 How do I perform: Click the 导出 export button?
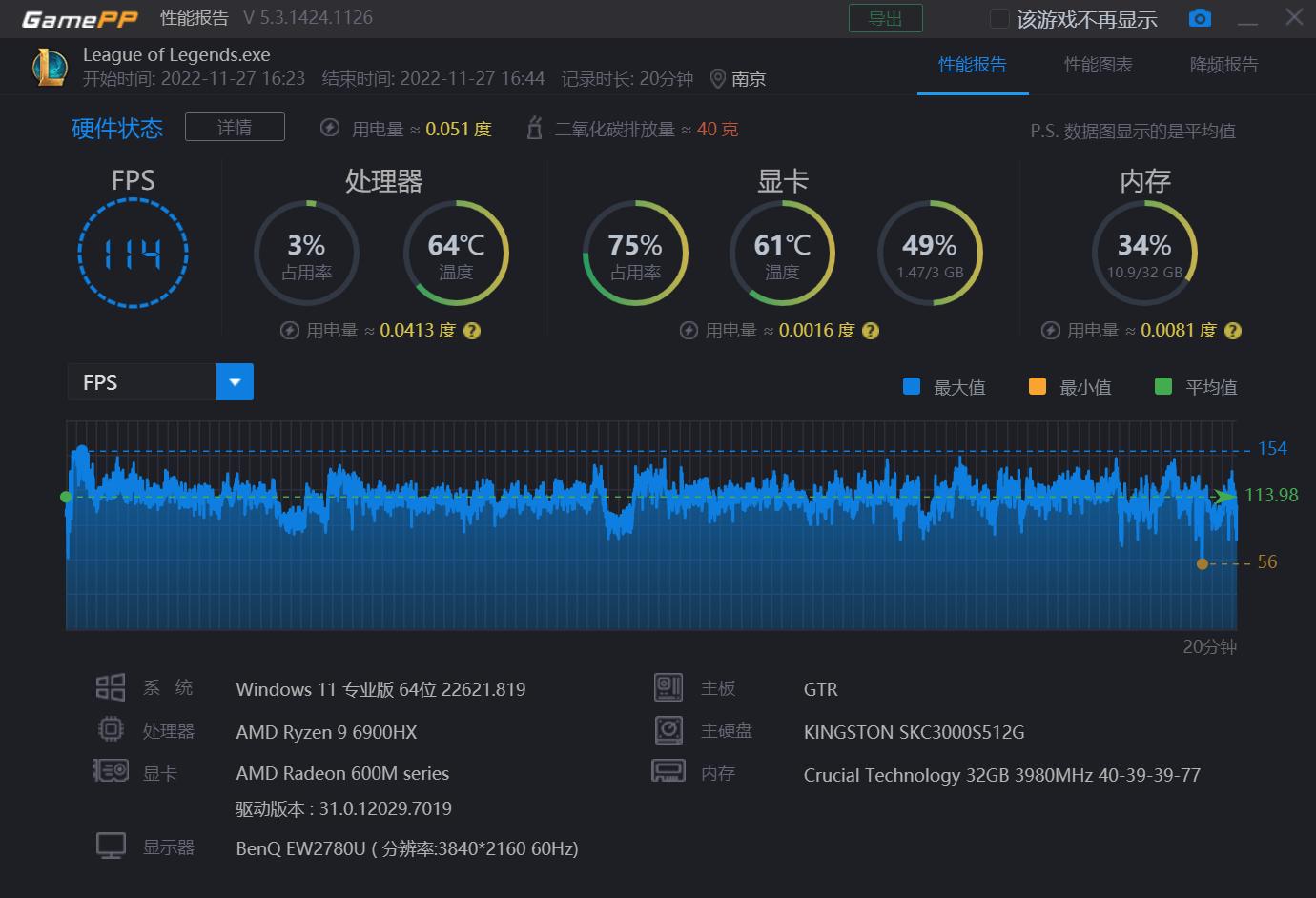[885, 17]
